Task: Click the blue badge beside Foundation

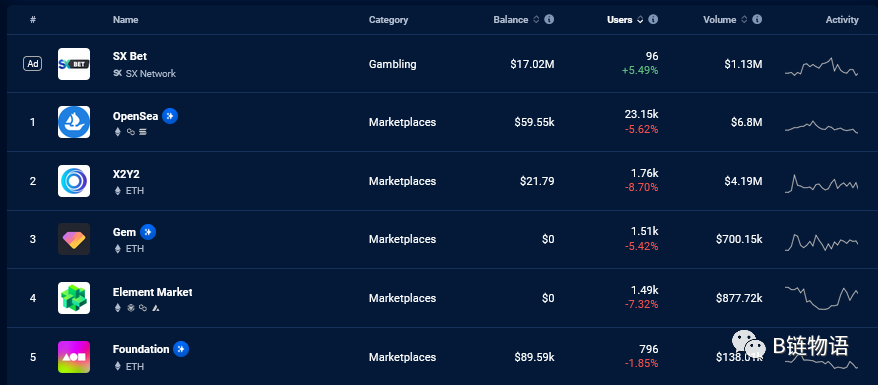Action: [x=181, y=349]
